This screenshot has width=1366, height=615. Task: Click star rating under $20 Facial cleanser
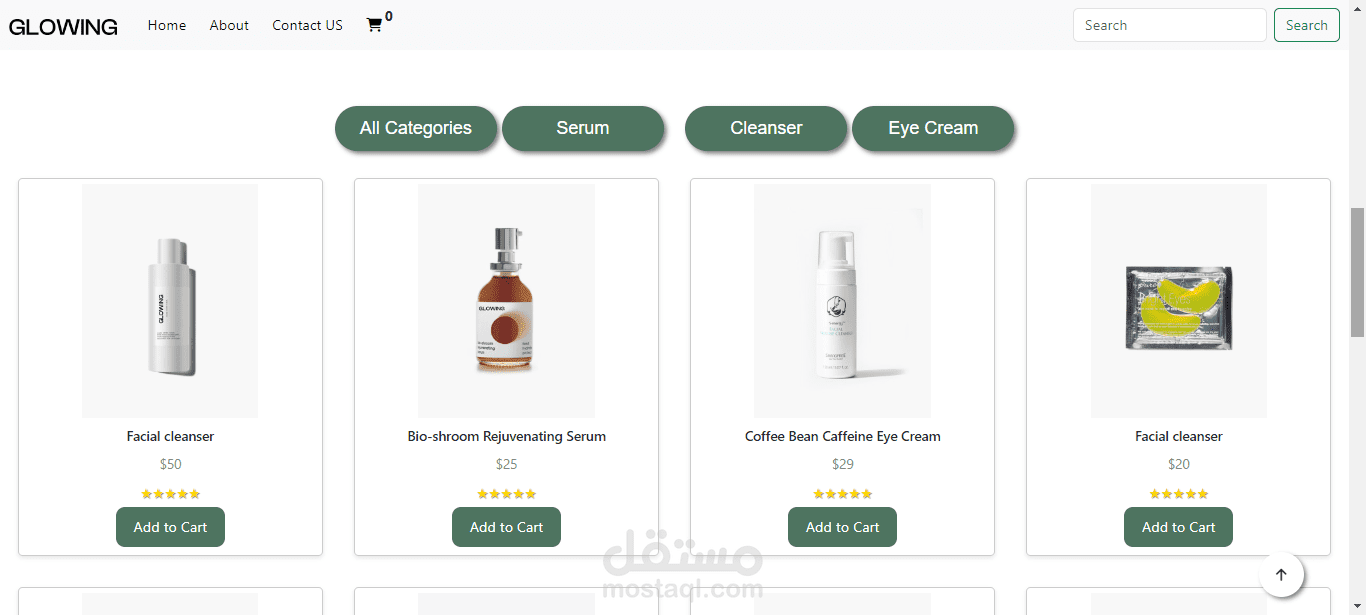[x=1178, y=494]
